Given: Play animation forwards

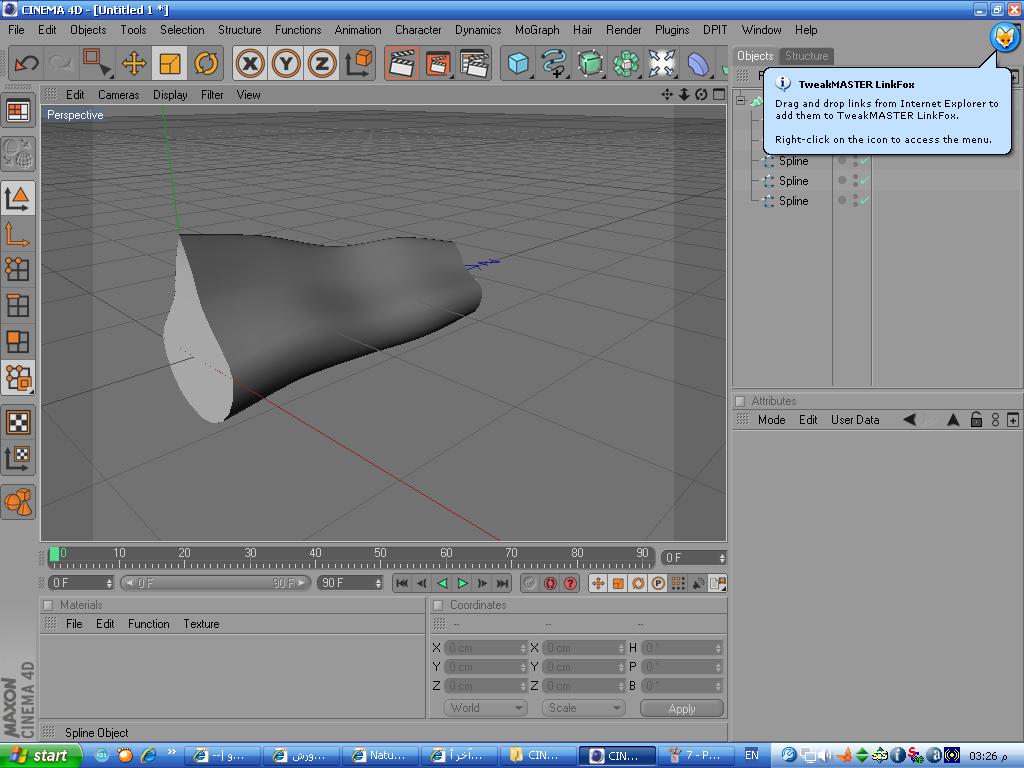Looking at the screenshot, I should pyautogui.click(x=462, y=583).
